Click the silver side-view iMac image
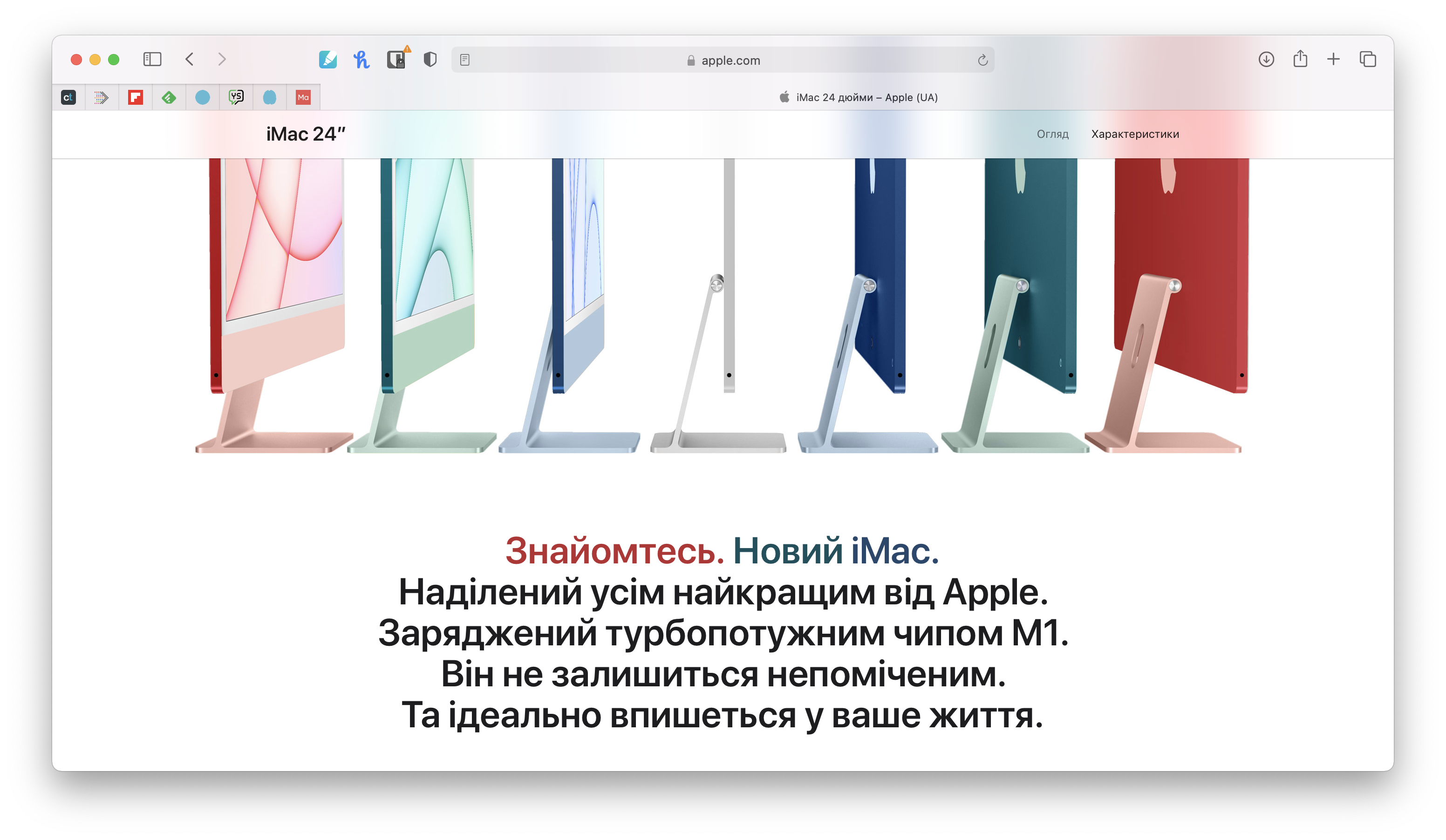This screenshot has height=840, width=1446. point(718,305)
